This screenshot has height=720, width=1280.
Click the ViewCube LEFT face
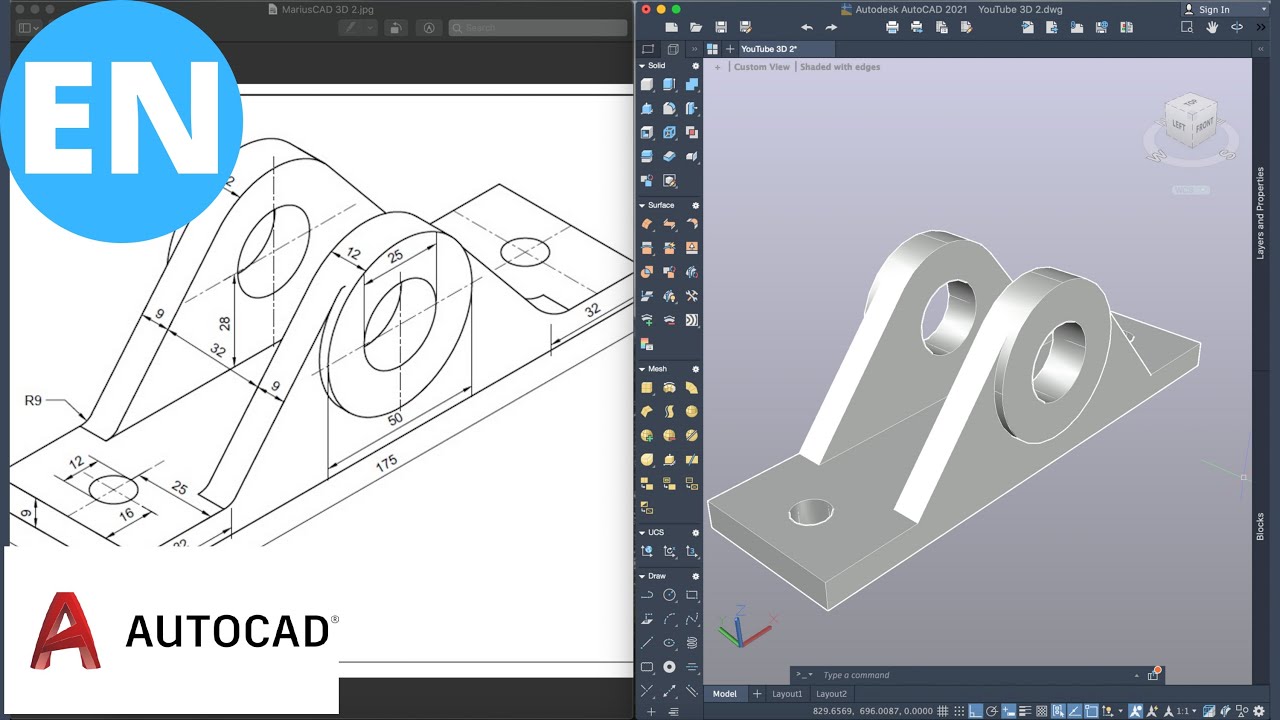pos(1180,126)
